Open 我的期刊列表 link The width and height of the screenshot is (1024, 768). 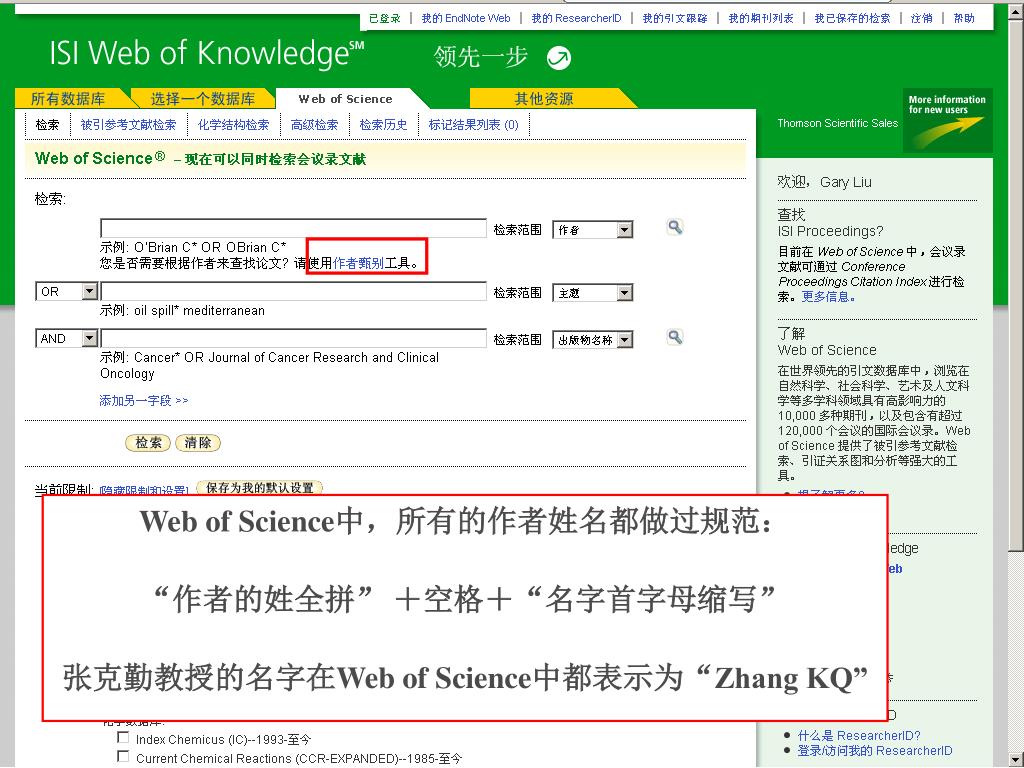pos(761,18)
